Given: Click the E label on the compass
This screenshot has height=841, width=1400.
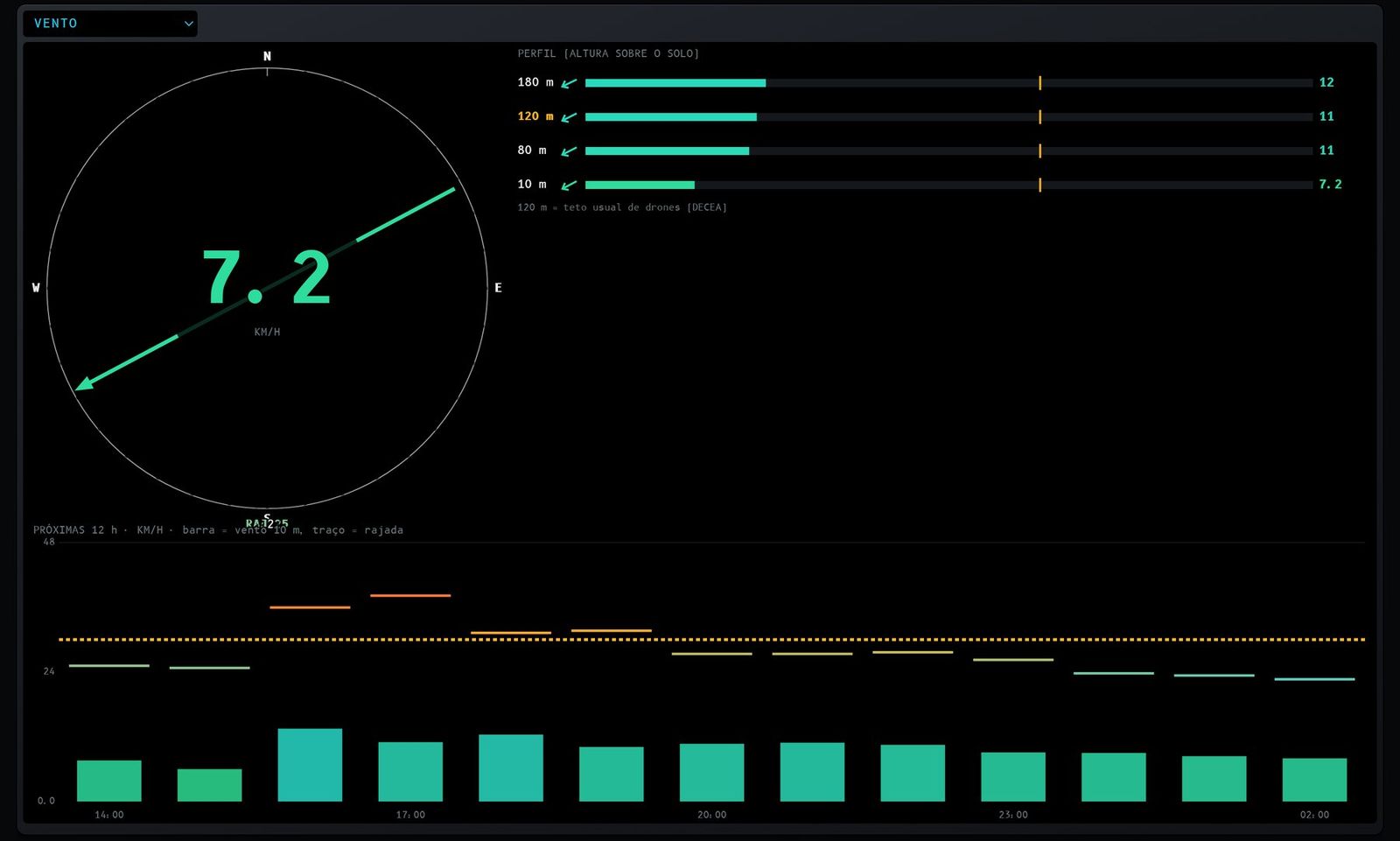Looking at the screenshot, I should (498, 288).
